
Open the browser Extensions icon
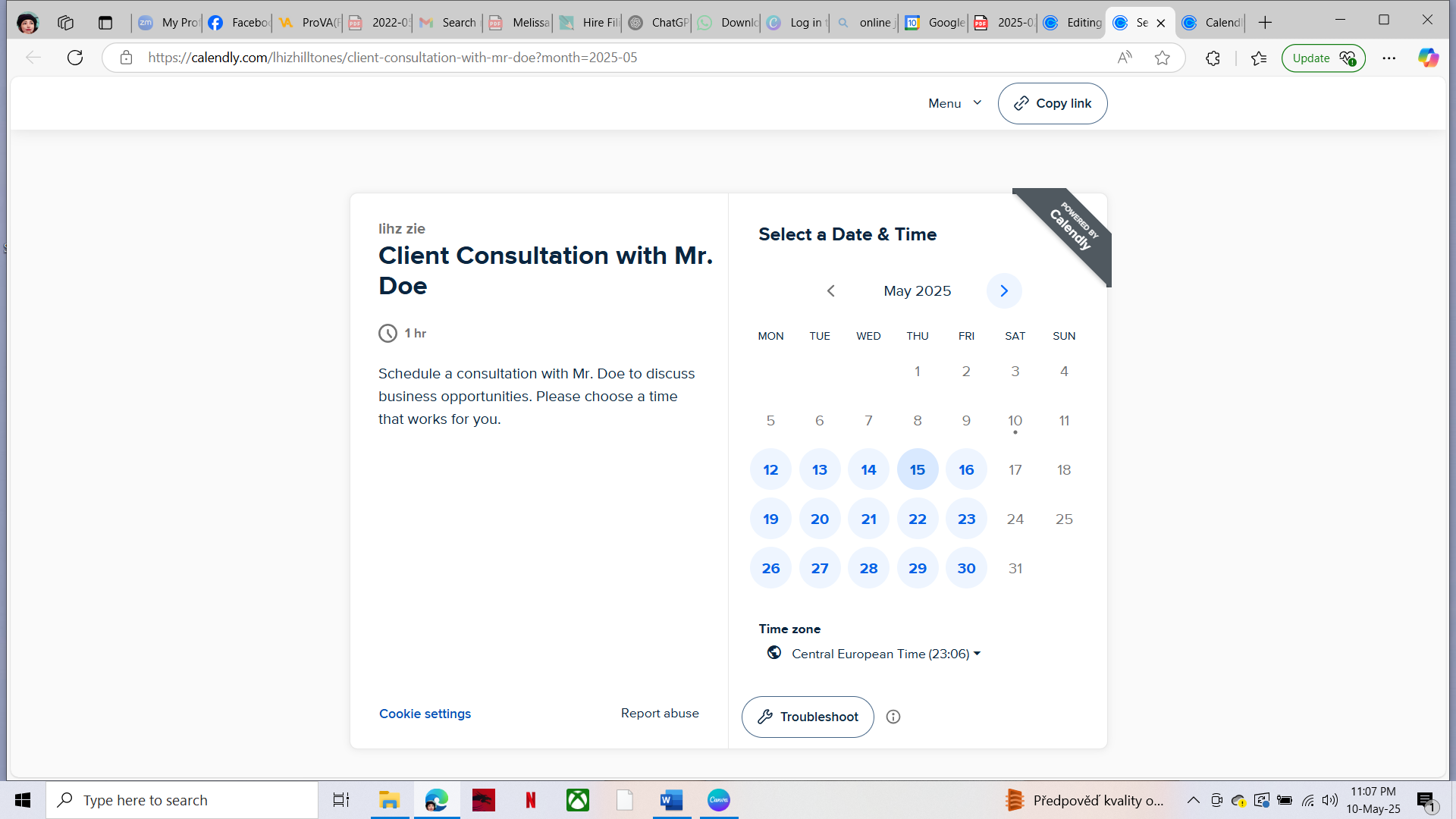[x=1213, y=58]
